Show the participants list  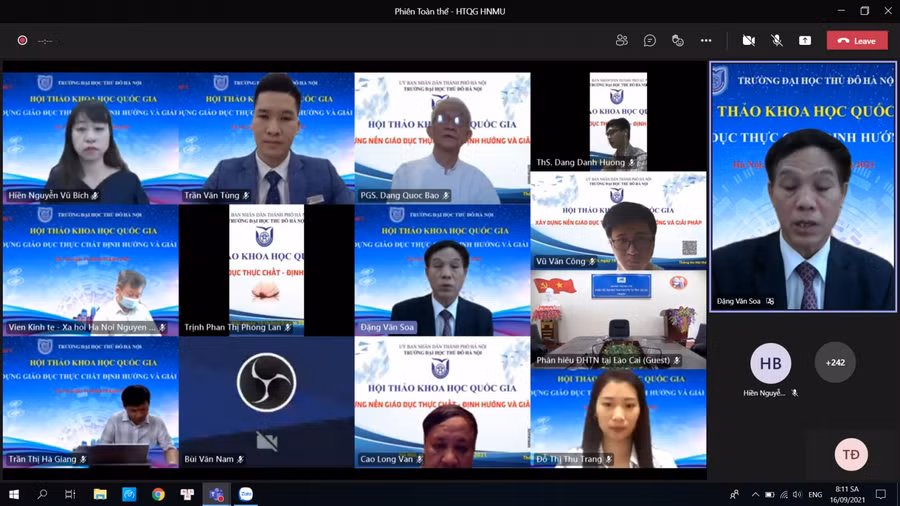(x=622, y=41)
